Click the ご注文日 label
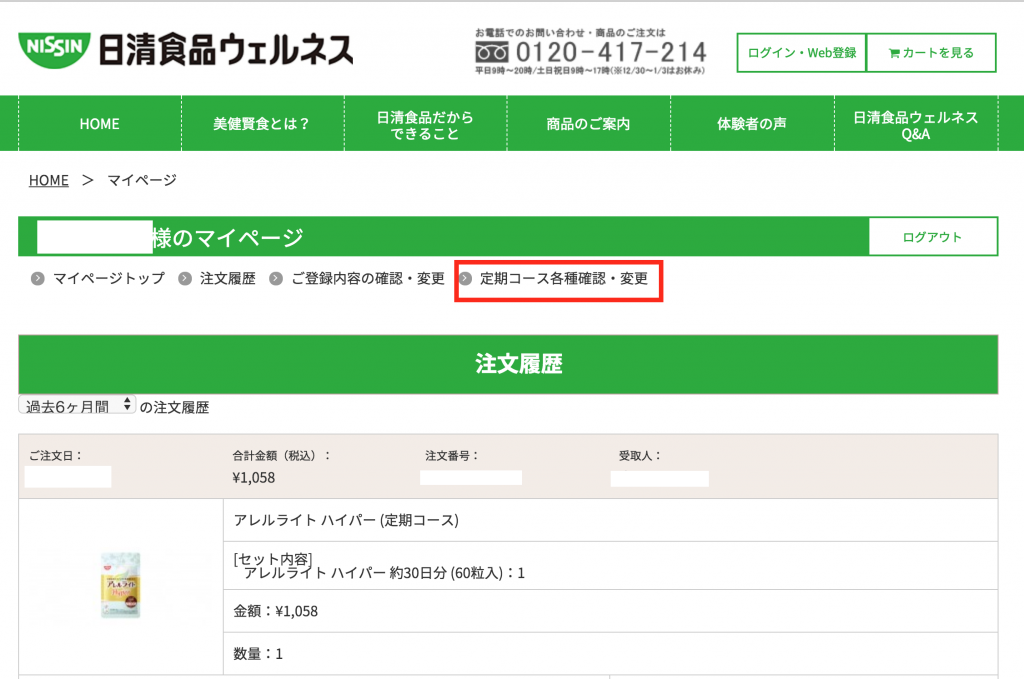This screenshot has height=679, width=1024. click(56, 456)
